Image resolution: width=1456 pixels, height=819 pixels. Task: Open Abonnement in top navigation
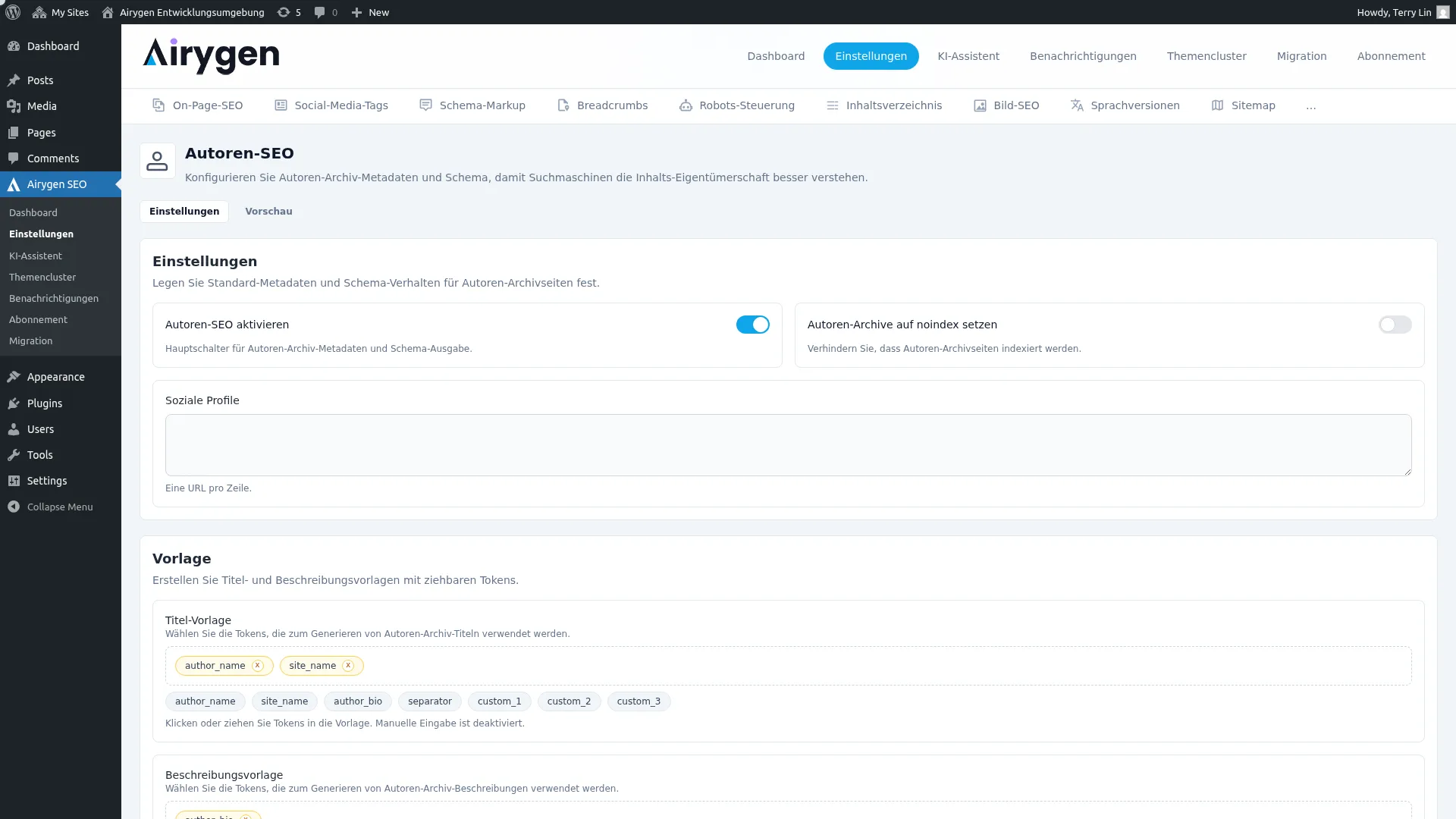pyautogui.click(x=1391, y=56)
